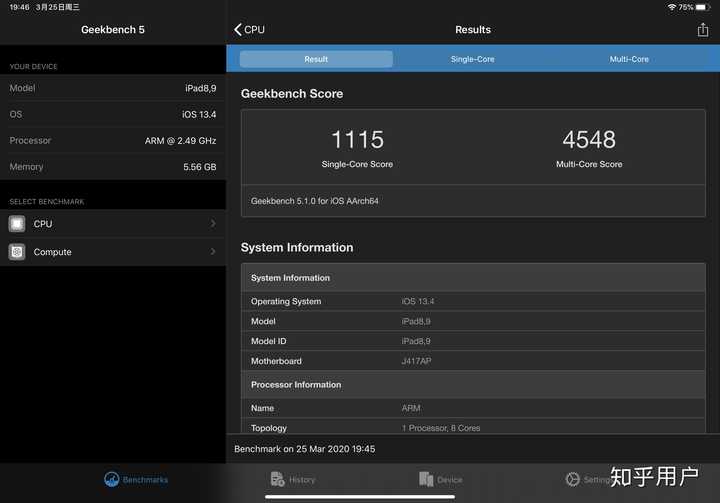This screenshot has height=503, width=720.
Task: Select the Operating System row iOS 13.4
Action: click(473, 301)
